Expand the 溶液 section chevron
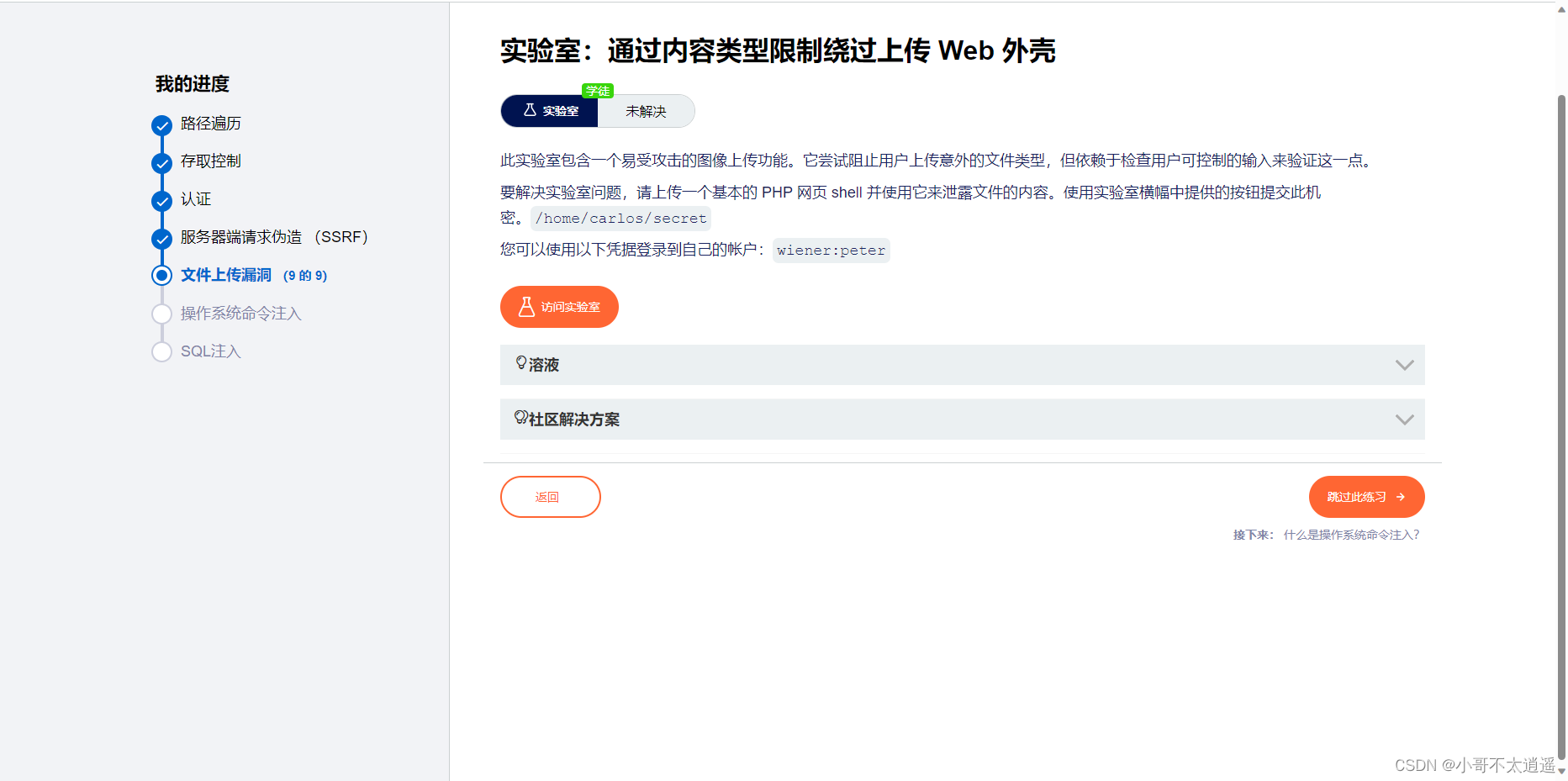The width and height of the screenshot is (1568, 781). 1404,365
